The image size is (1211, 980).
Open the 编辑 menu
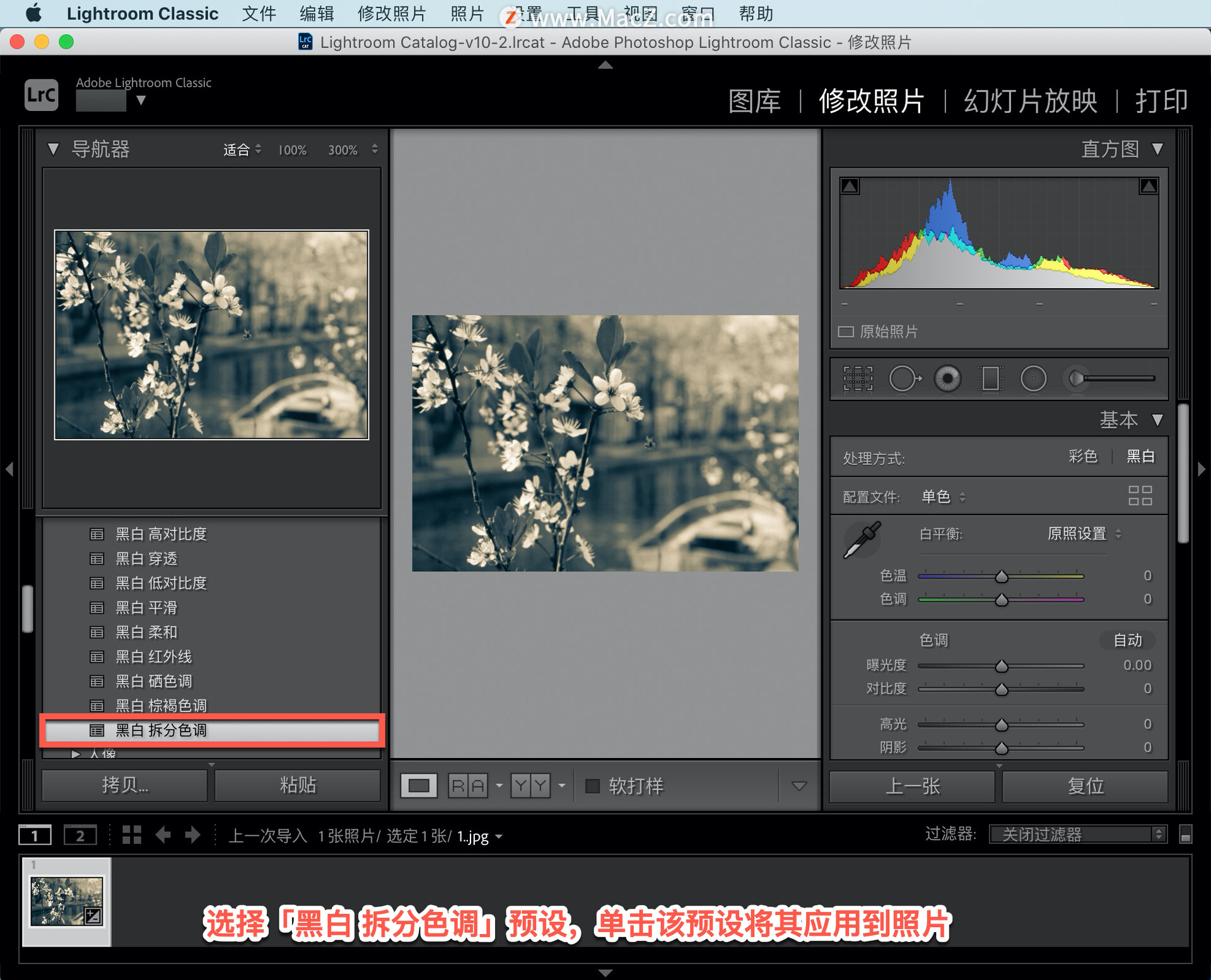click(x=317, y=13)
